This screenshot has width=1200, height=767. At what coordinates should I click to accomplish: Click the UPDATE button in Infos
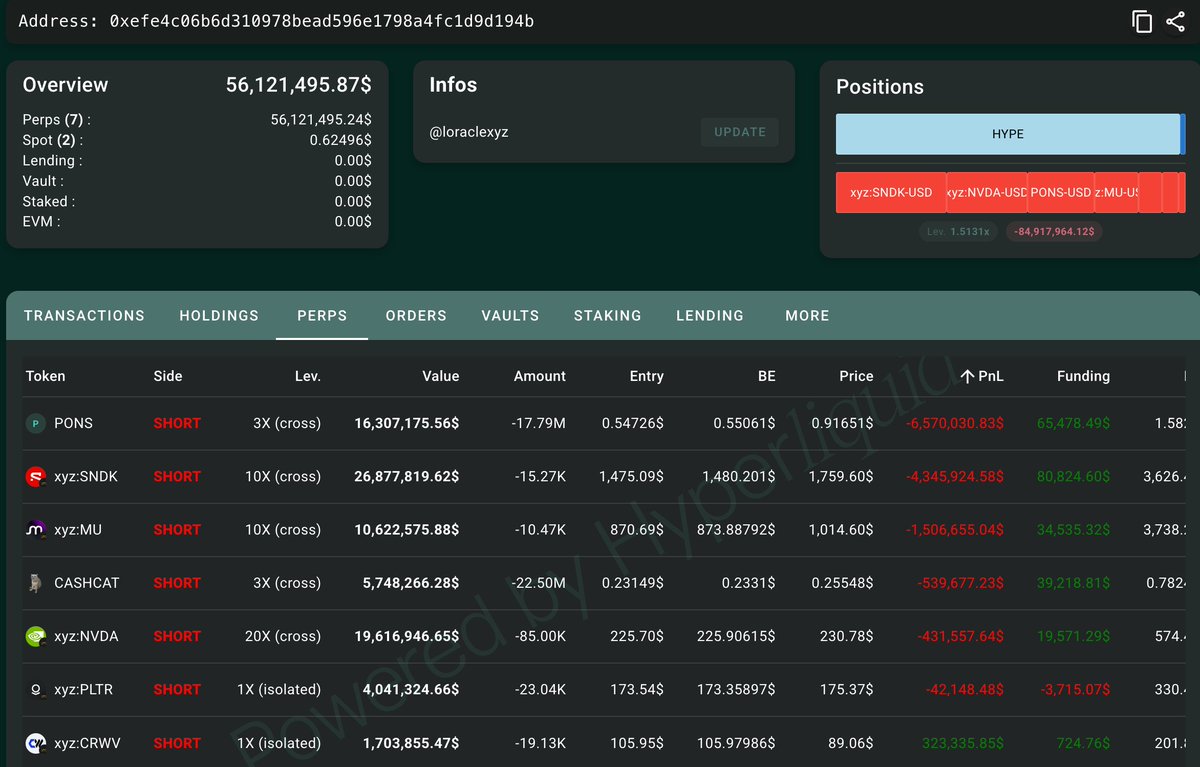coord(740,132)
